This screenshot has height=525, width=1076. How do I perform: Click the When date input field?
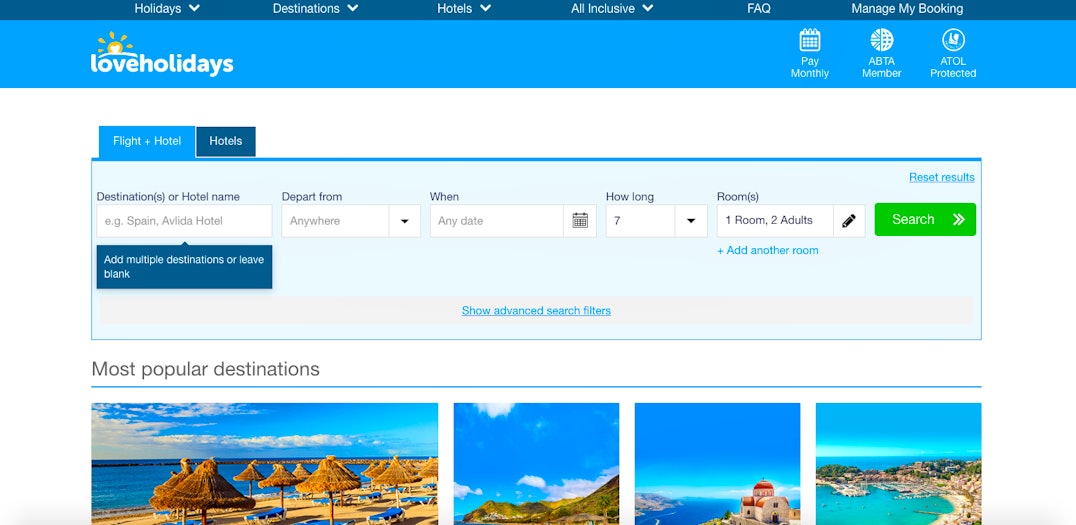(497, 221)
